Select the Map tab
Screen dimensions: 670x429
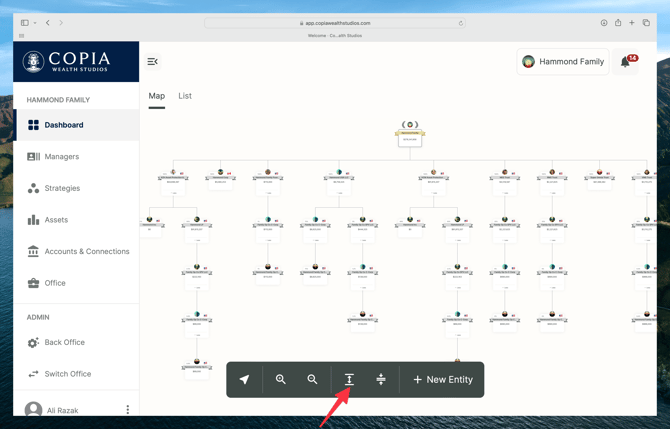[157, 96]
